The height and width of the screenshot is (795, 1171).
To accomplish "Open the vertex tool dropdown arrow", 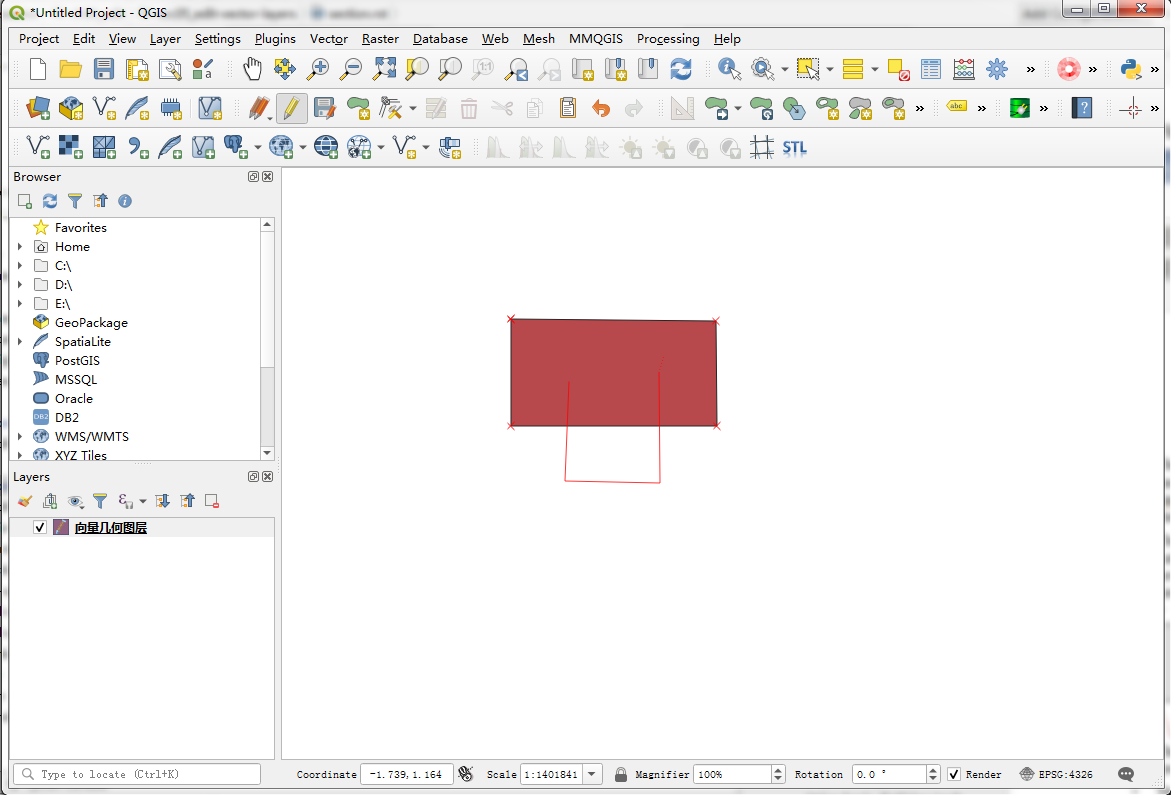I will (413, 108).
